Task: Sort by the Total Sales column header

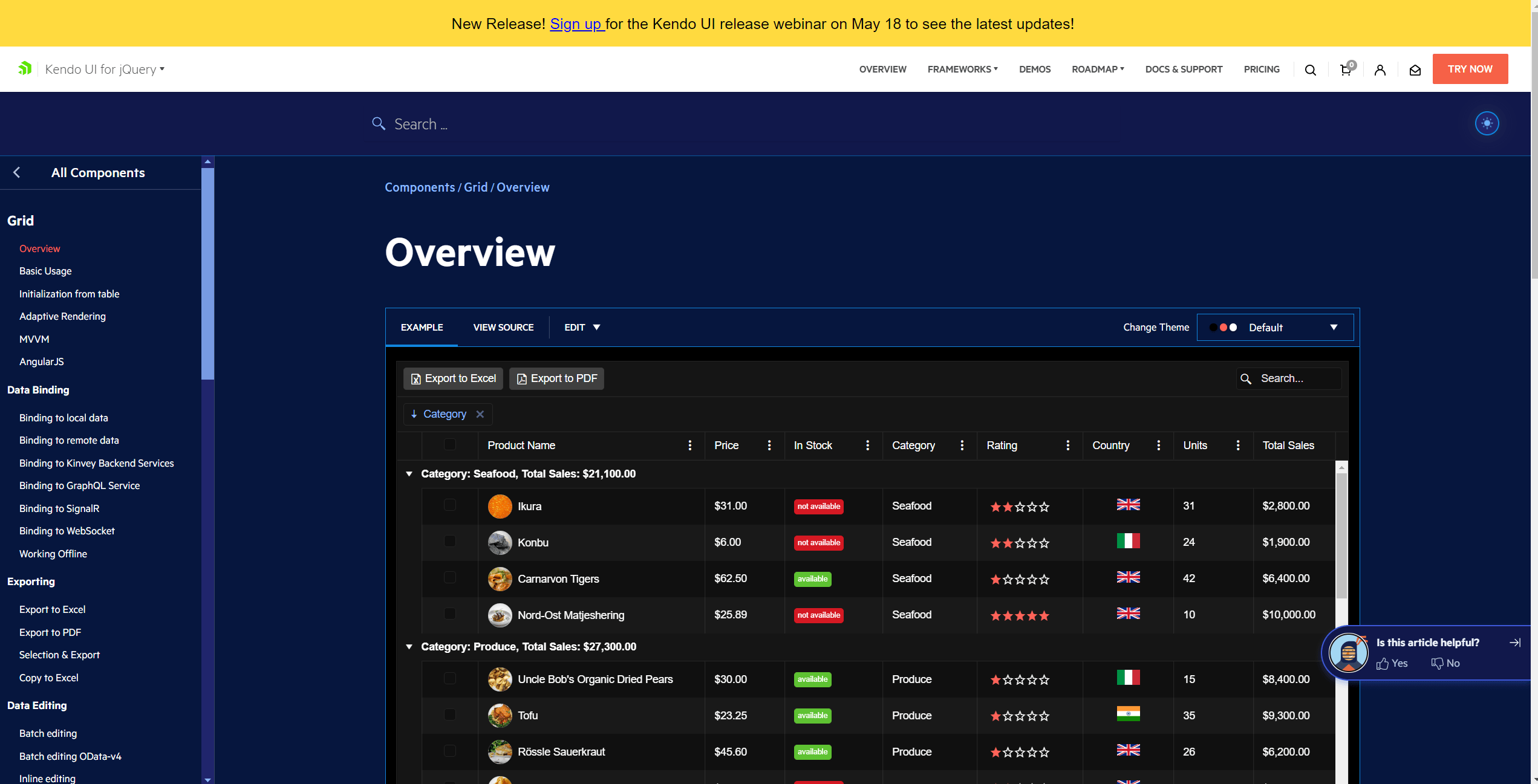Action: 1288,445
